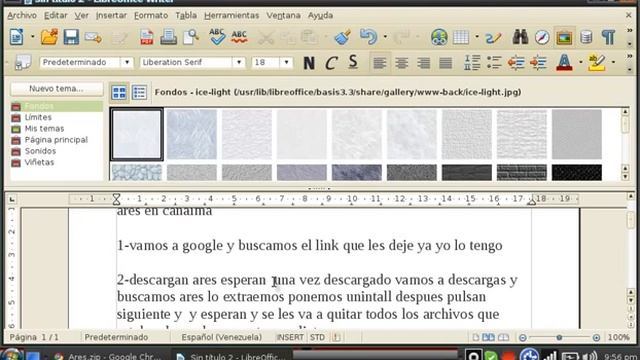Screen dimensions: 640x360
Task: Apply Underline with the S button
Action: click(353, 62)
